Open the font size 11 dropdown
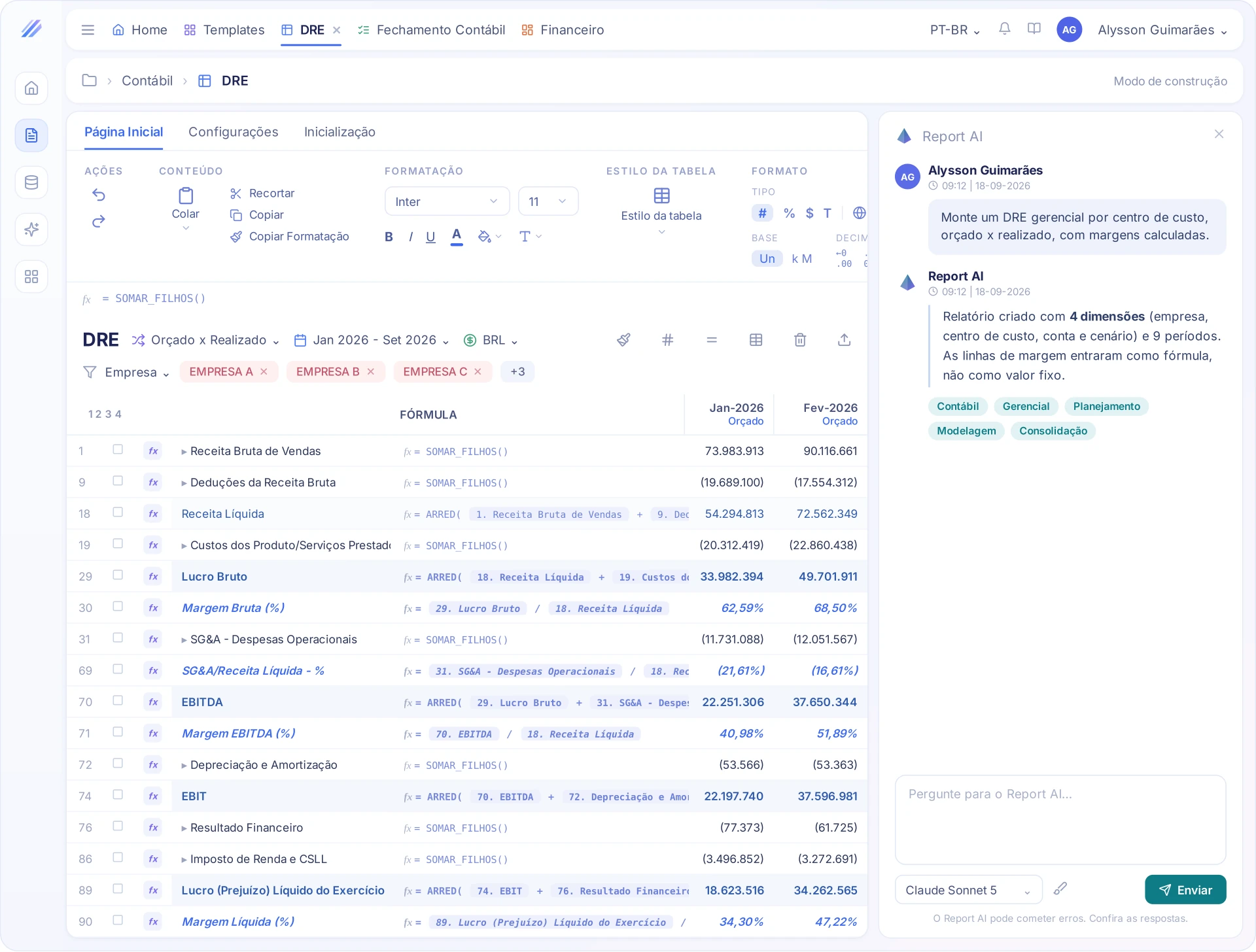Viewport: 1256px width, 952px height. [548, 201]
